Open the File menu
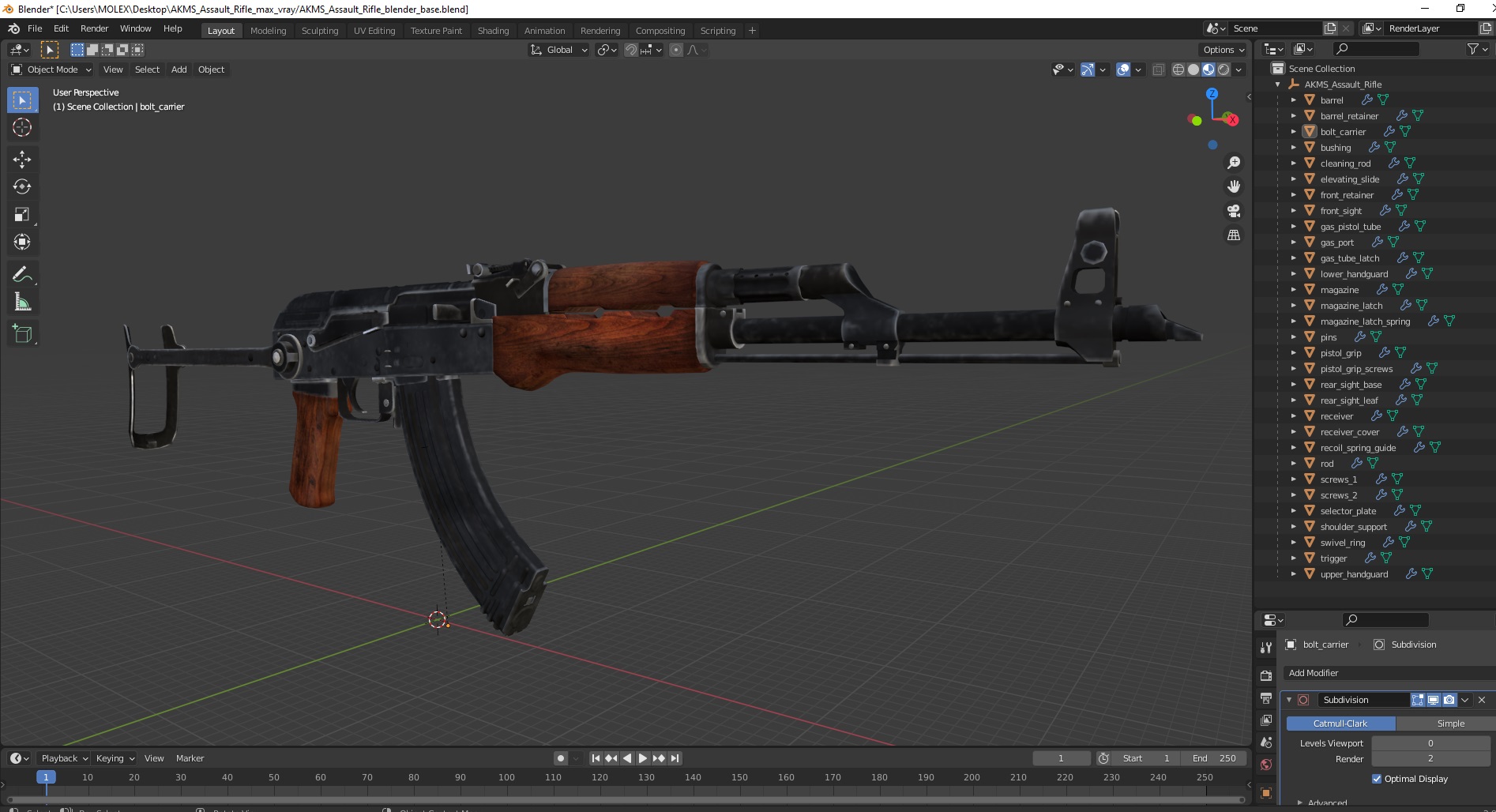 click(35, 28)
